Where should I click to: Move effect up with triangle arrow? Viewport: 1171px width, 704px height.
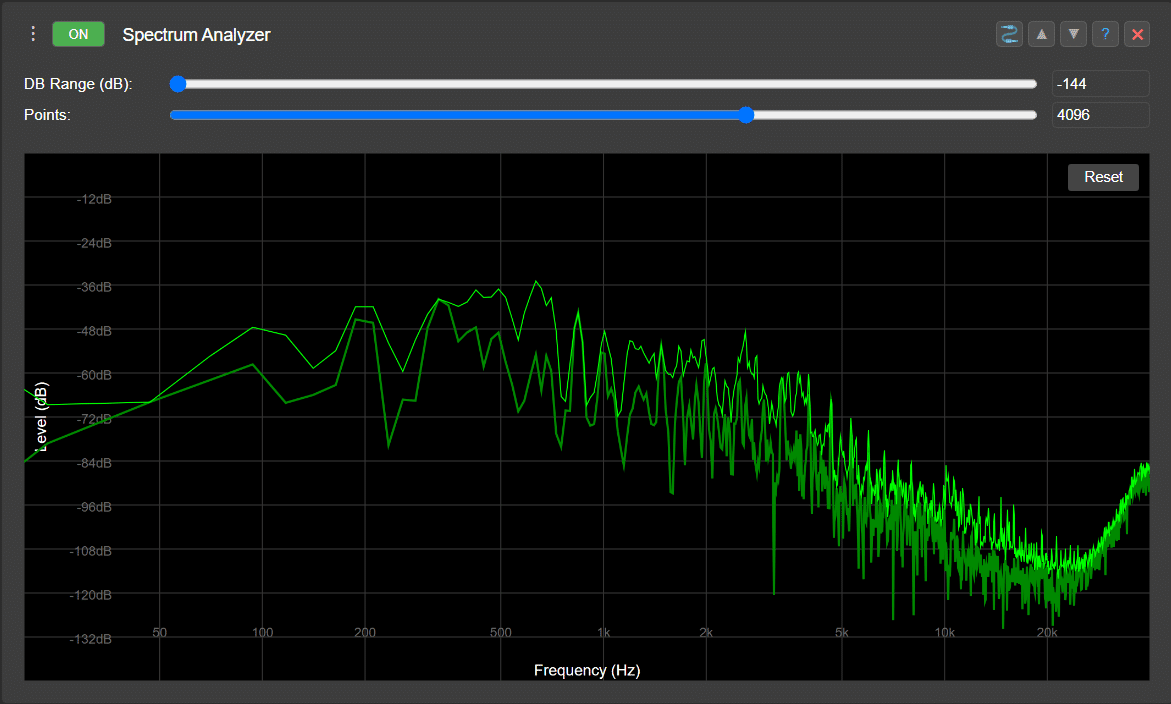(1041, 34)
